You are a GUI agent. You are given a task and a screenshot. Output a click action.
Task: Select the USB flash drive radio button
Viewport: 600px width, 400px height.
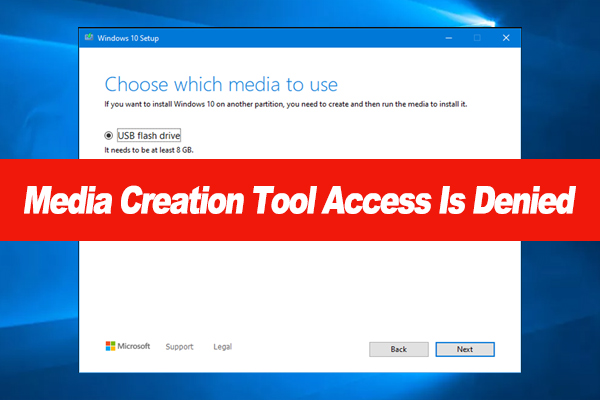click(x=109, y=134)
